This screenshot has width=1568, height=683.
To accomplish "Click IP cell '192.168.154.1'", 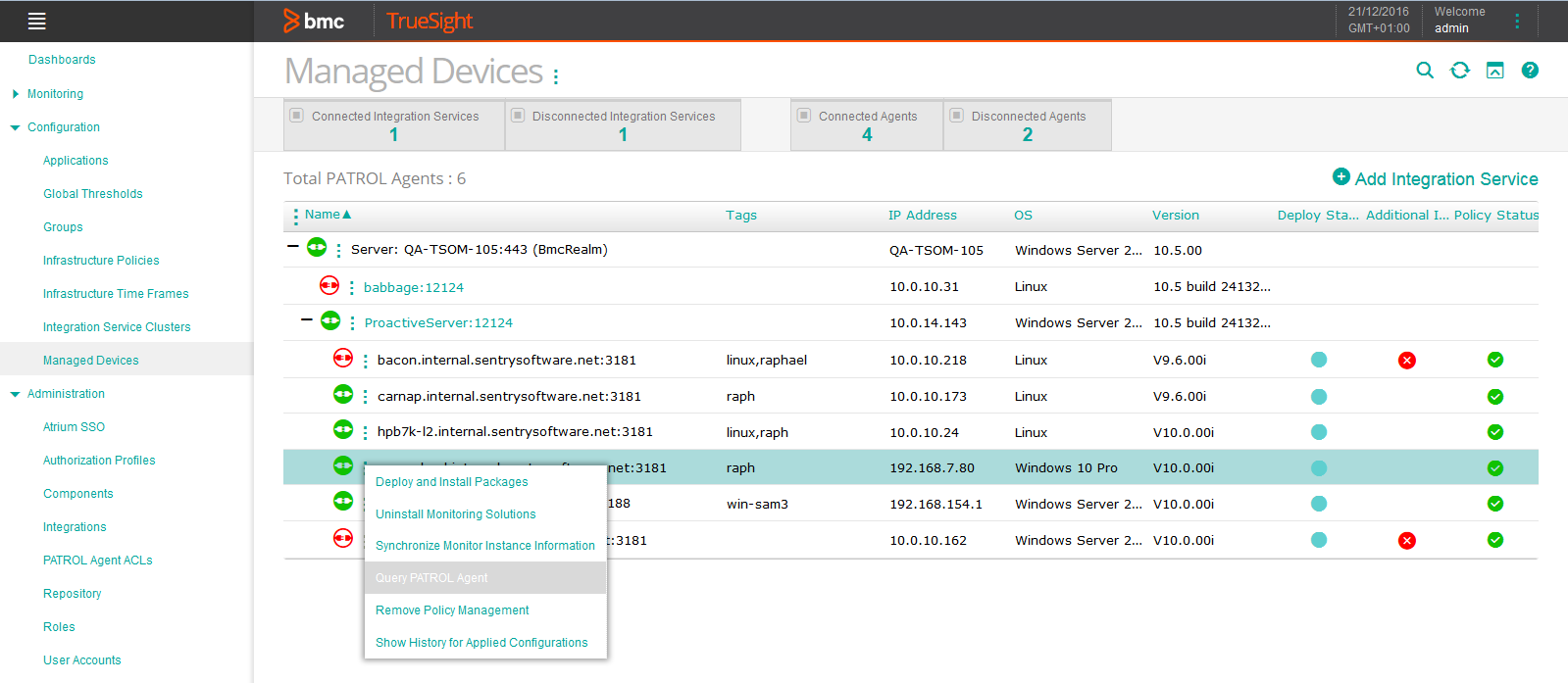I will (936, 505).
